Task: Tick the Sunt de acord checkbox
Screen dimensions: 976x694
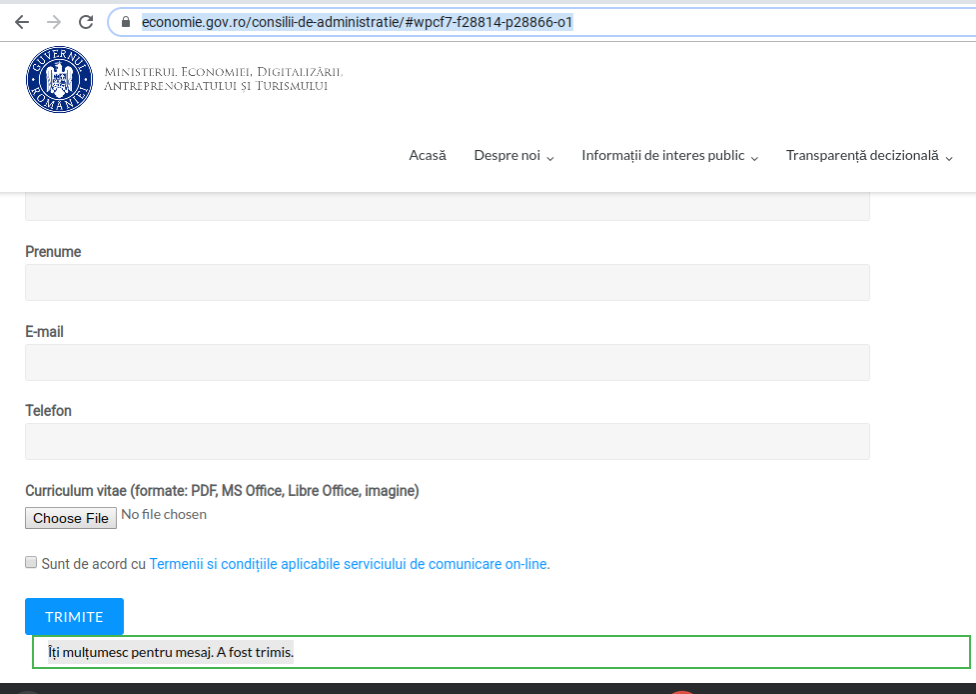Action: tap(31, 563)
